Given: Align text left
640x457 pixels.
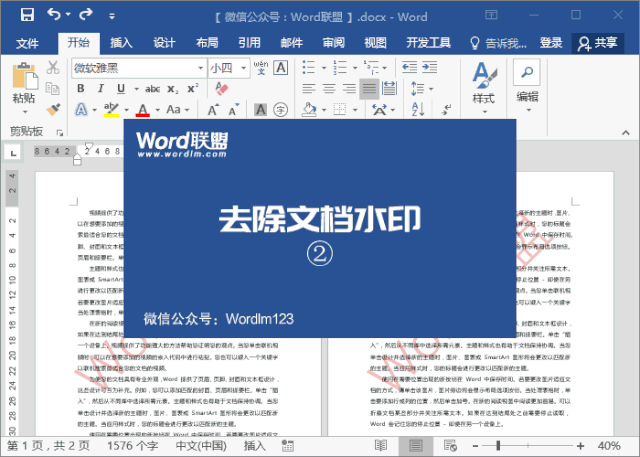Looking at the screenshot, I should click(309, 89).
